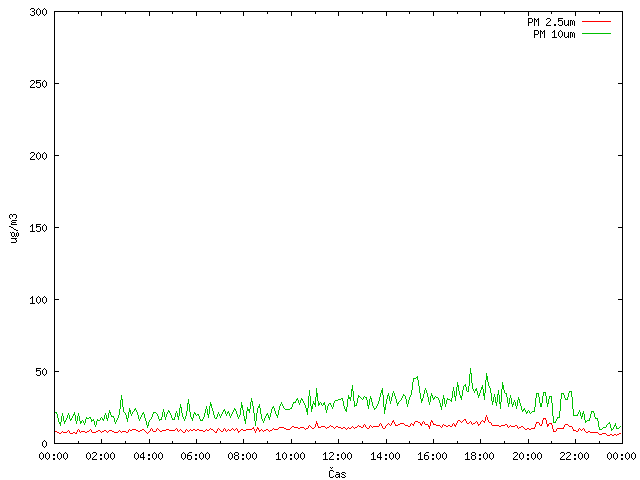Click the x-axis time label 04:00
The image size is (640, 480).
point(148,456)
